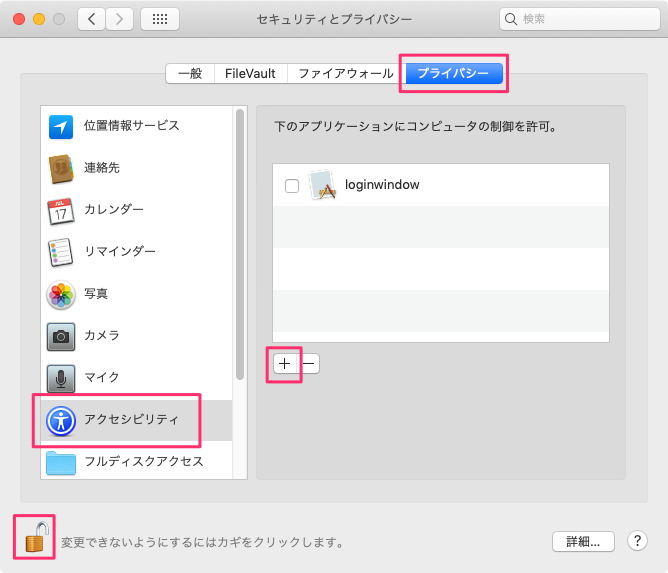Click the Location Services arrow icon
The height and width of the screenshot is (573, 668).
pyautogui.click(x=60, y=127)
